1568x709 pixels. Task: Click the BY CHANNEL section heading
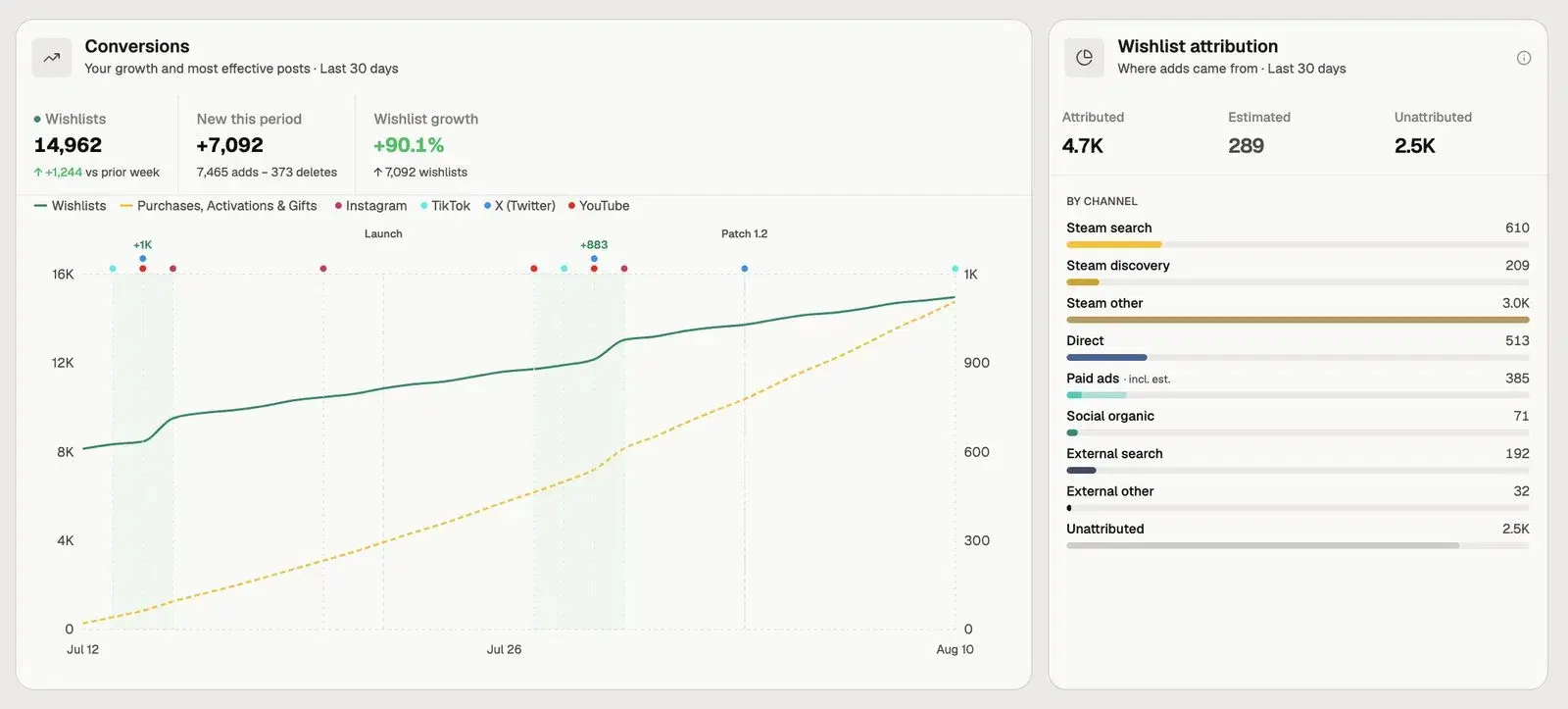click(1102, 201)
